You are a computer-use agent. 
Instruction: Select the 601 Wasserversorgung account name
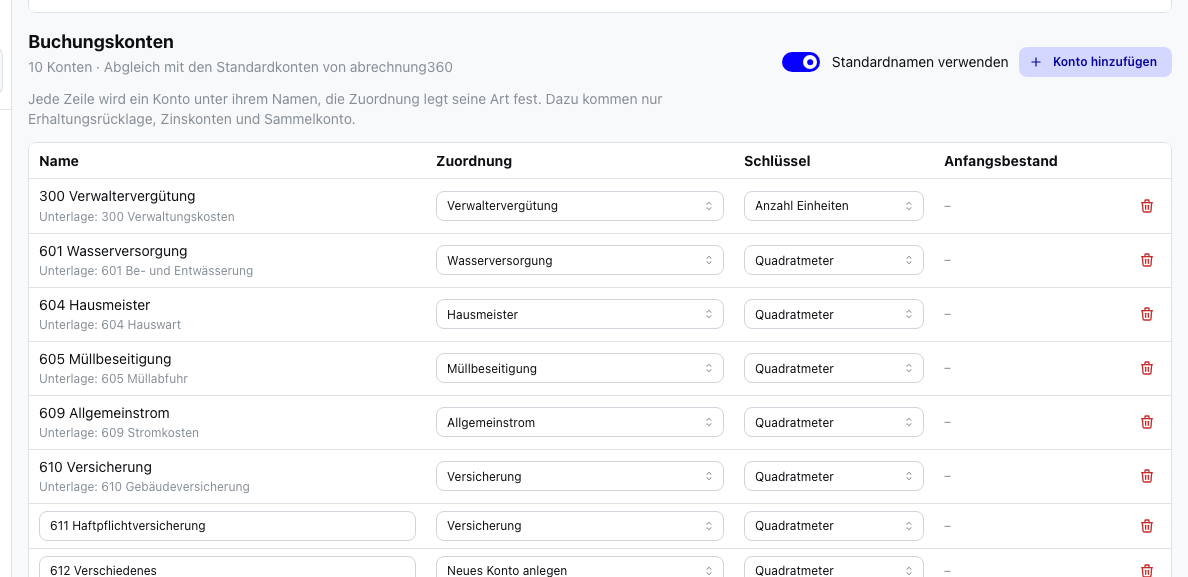(x=114, y=251)
